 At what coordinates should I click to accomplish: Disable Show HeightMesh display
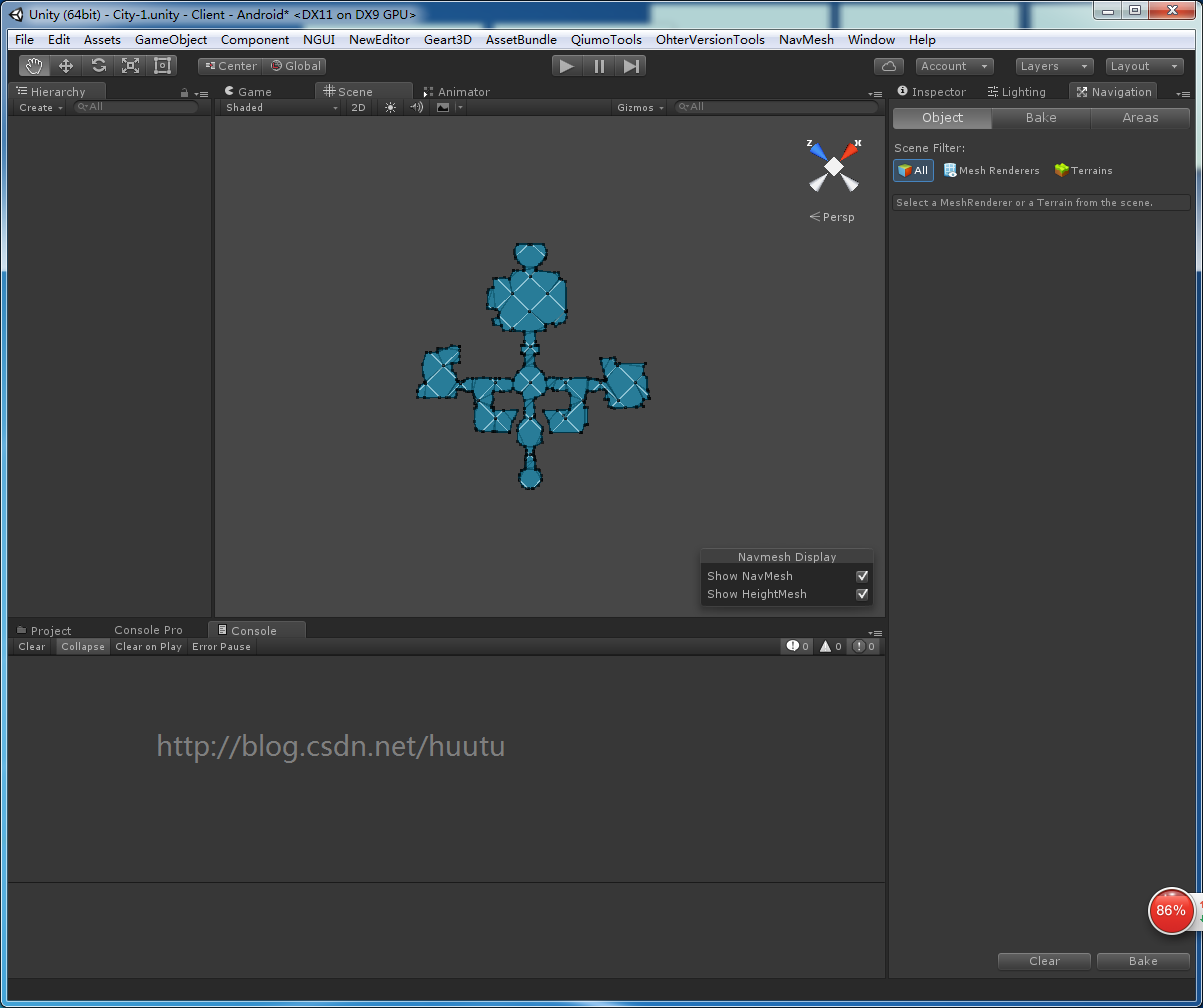tap(862, 594)
